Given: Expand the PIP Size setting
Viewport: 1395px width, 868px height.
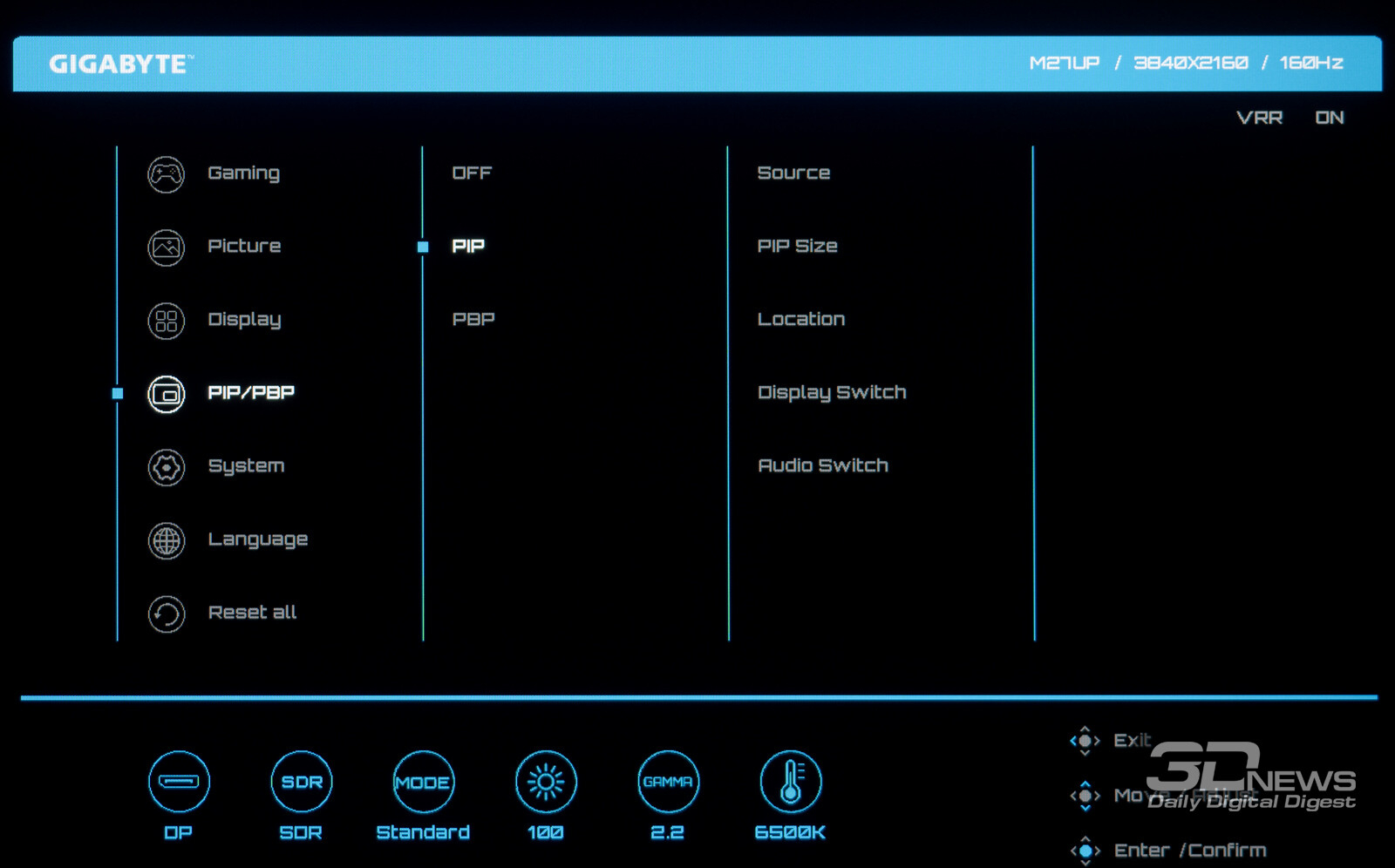Looking at the screenshot, I should tap(797, 247).
